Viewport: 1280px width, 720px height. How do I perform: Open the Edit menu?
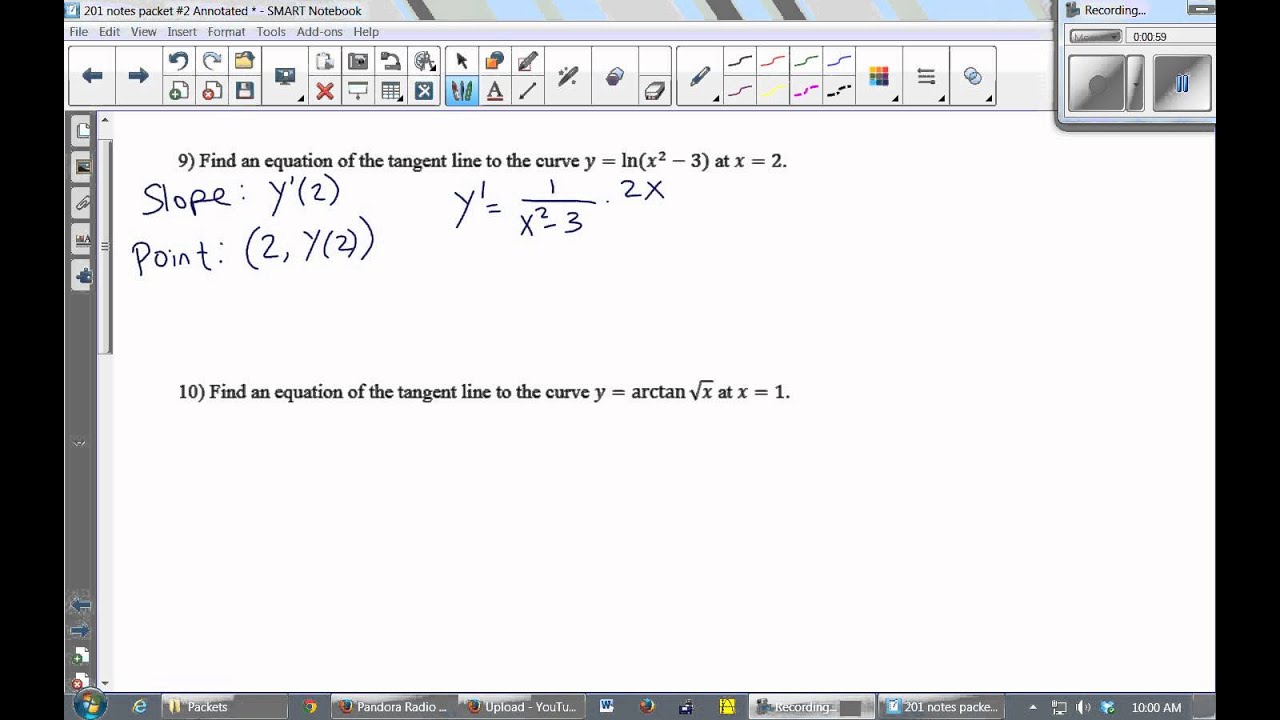click(x=109, y=32)
